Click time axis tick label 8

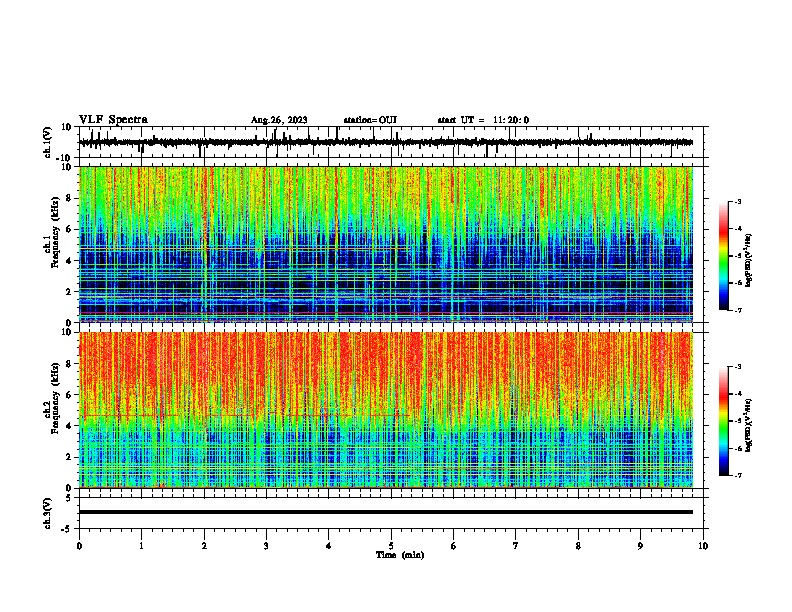[x=578, y=546]
